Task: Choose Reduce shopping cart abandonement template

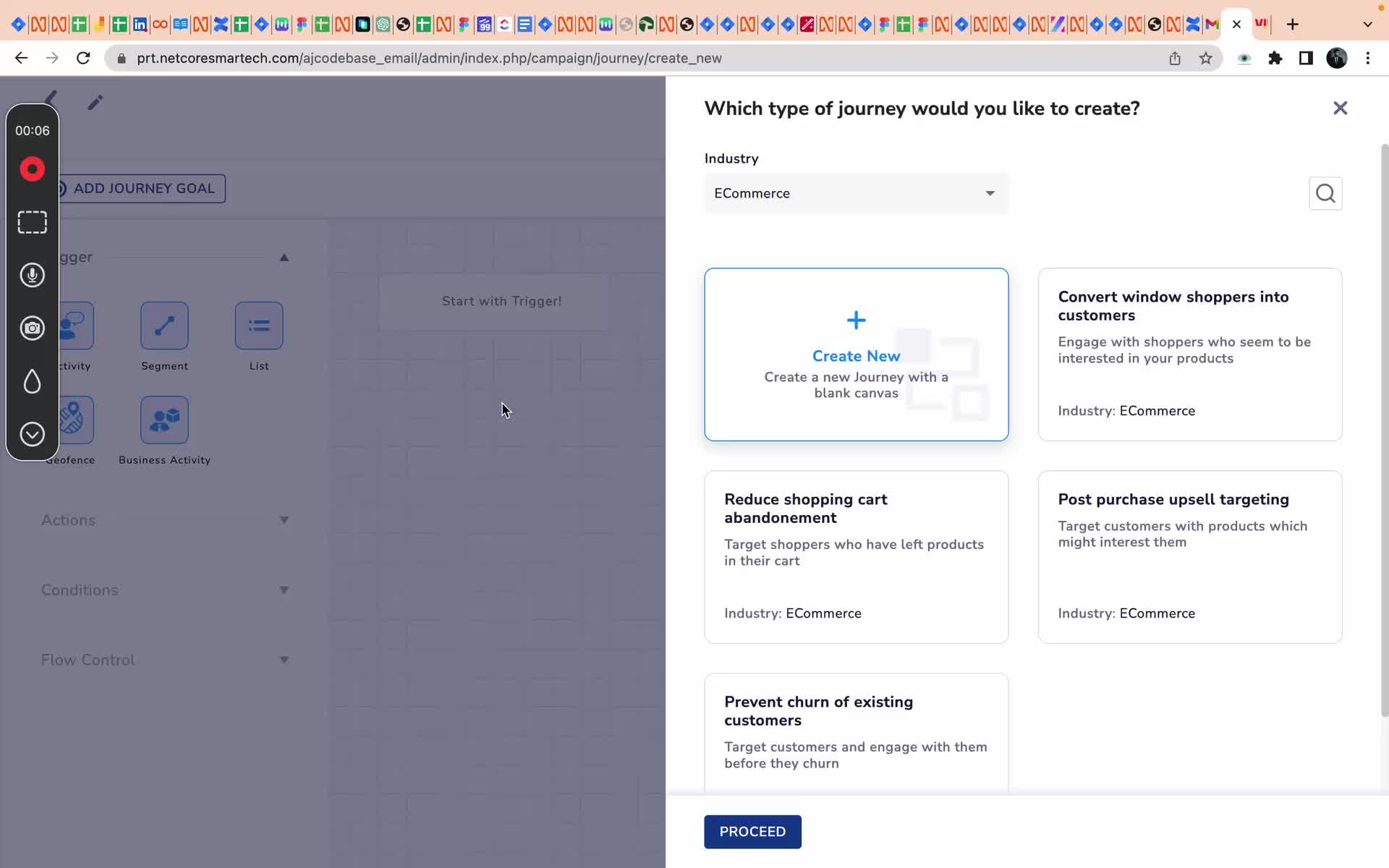Action: pos(856,557)
